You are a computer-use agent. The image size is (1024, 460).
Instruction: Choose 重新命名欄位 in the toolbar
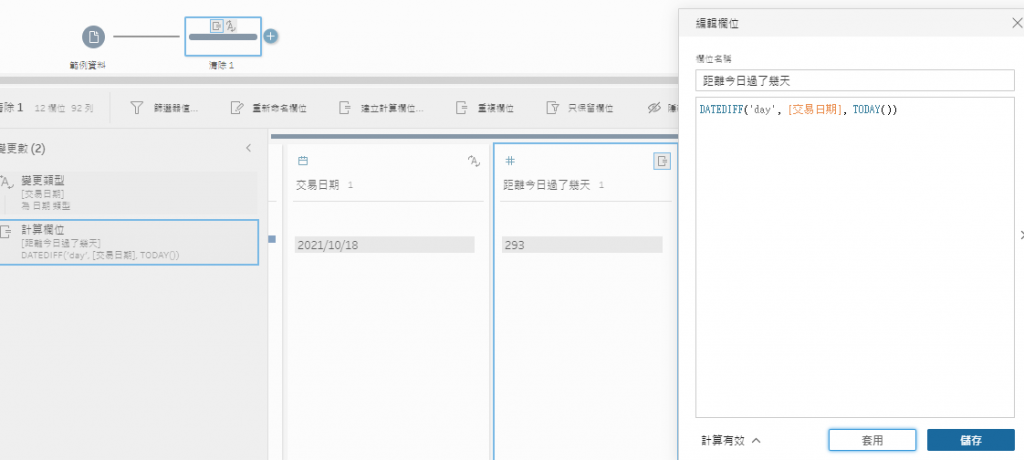pyautogui.click(x=268, y=108)
